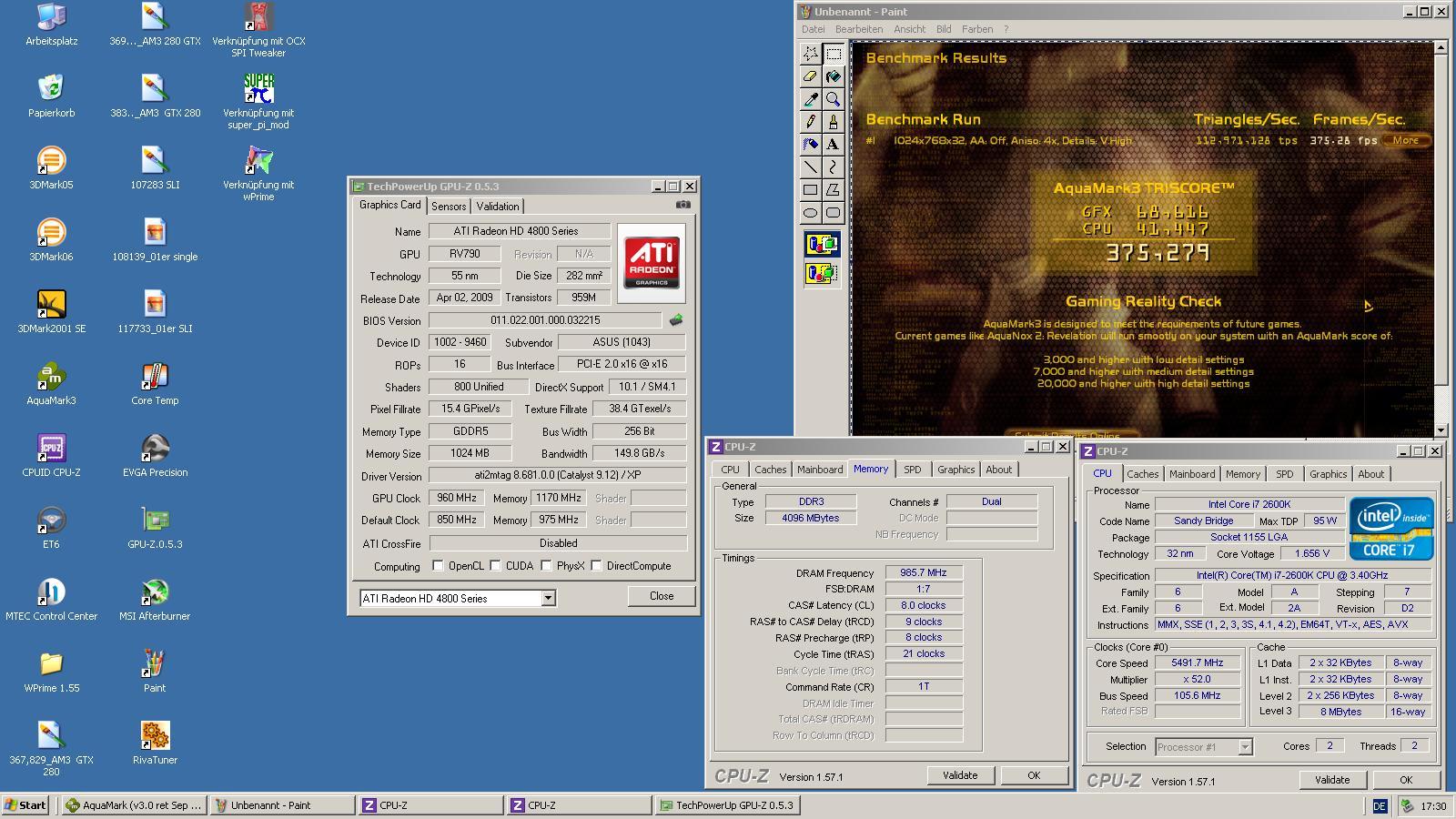1456x819 pixels.
Task: Open the Processor #1 selection dropdown
Action: click(1245, 747)
